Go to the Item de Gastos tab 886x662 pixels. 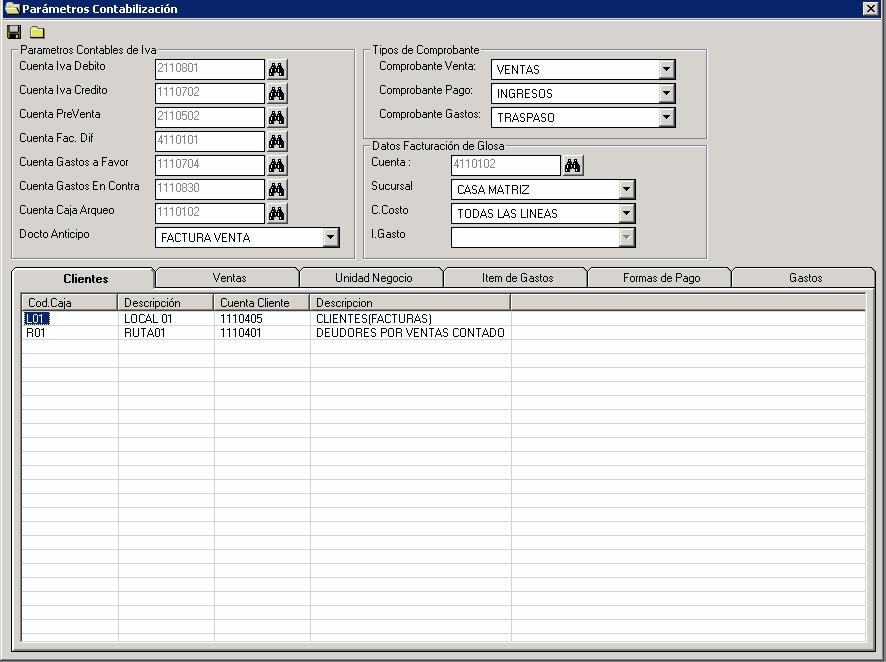pyautogui.click(x=518, y=278)
